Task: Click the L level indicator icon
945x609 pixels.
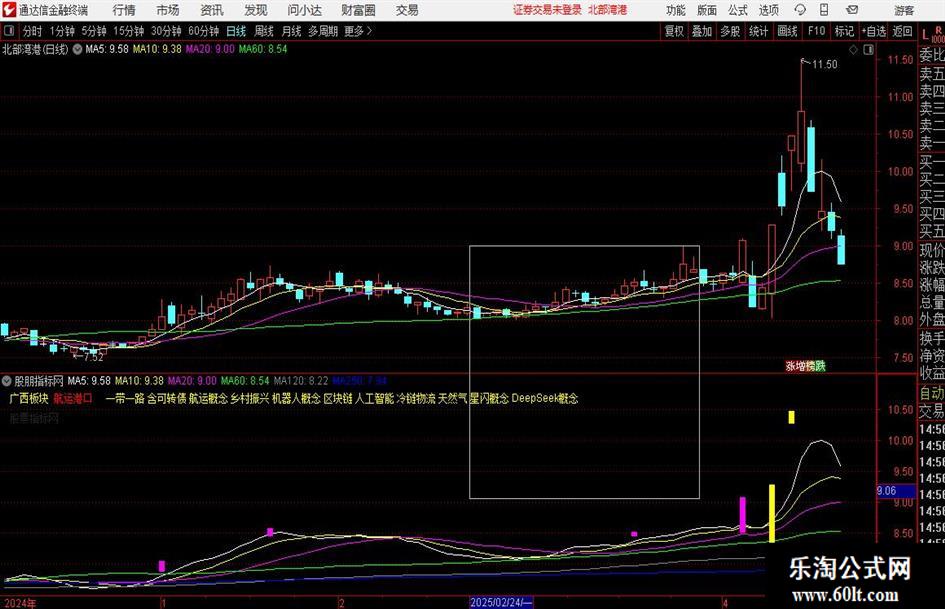Action: (x=925, y=36)
